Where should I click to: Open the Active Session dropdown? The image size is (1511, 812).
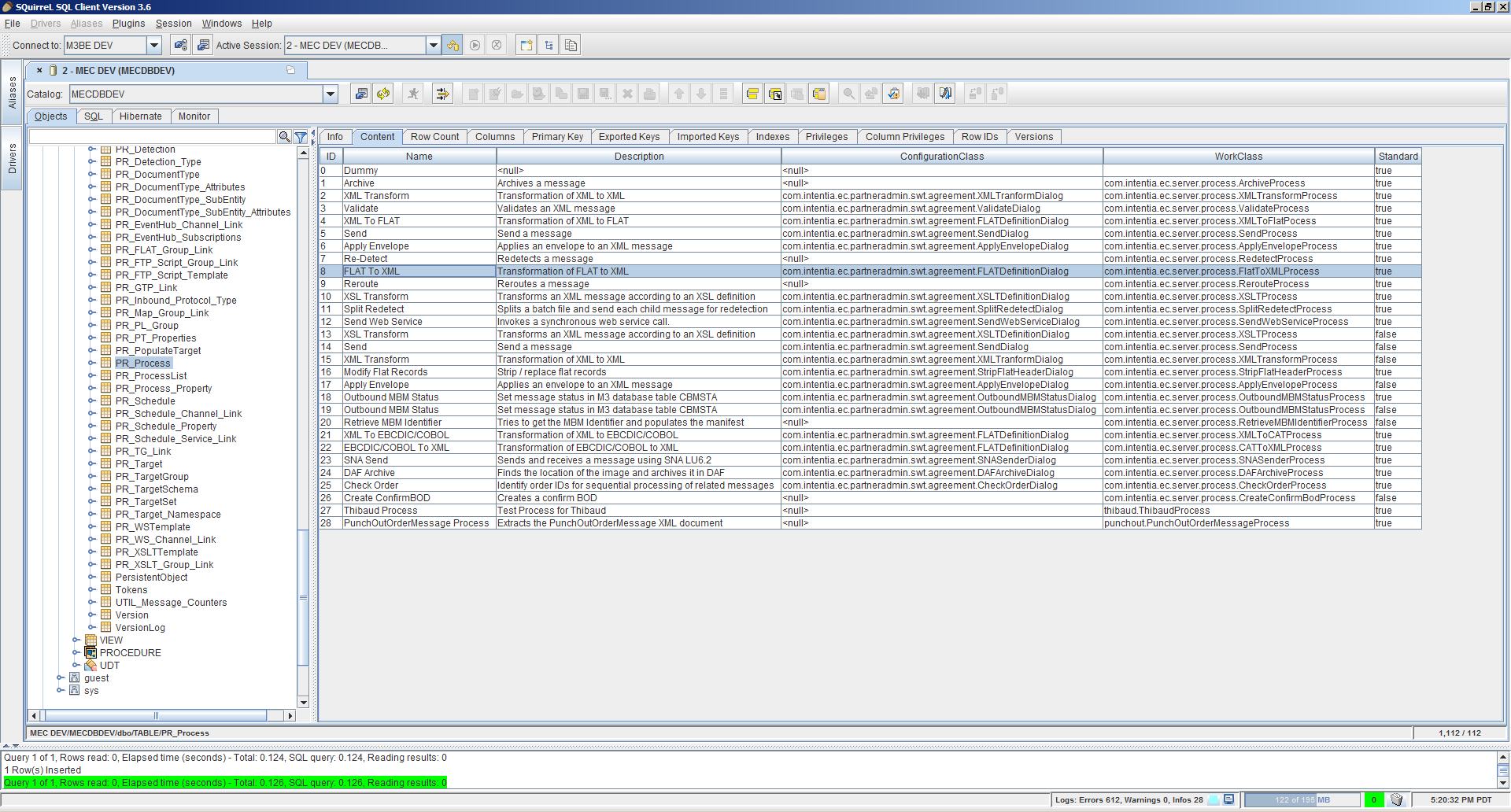(433, 45)
